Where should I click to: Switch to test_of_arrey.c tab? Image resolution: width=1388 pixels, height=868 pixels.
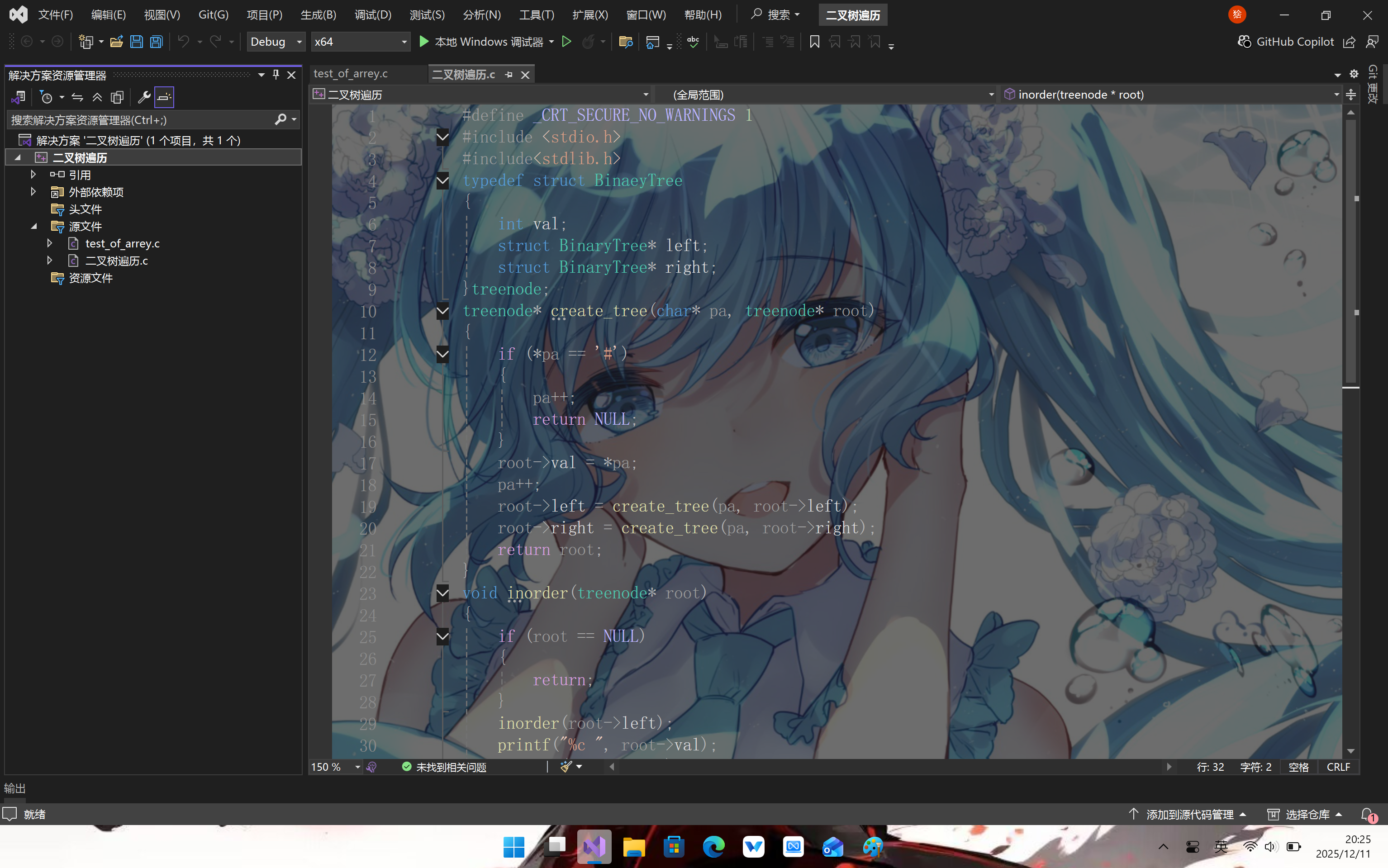(x=351, y=74)
